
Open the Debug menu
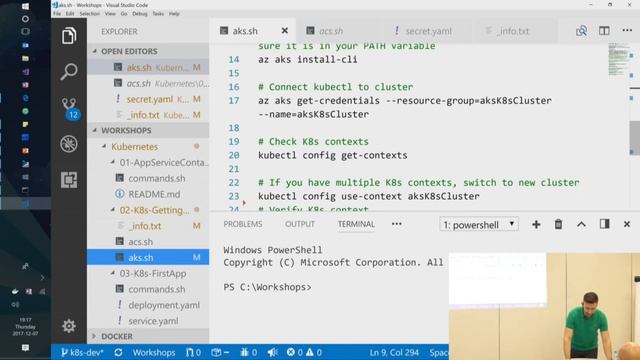click(x=140, y=13)
